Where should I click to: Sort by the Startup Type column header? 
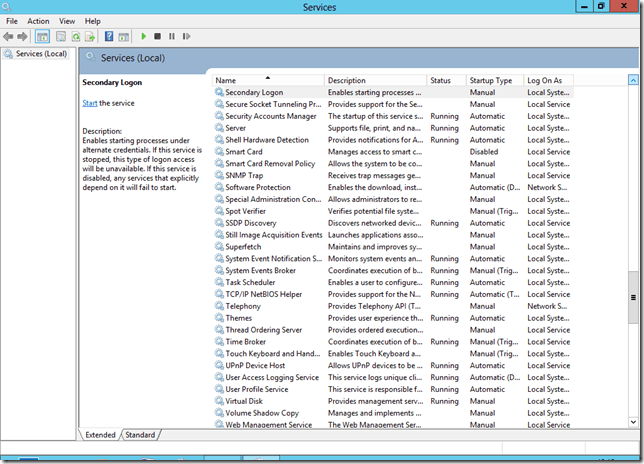(490, 80)
